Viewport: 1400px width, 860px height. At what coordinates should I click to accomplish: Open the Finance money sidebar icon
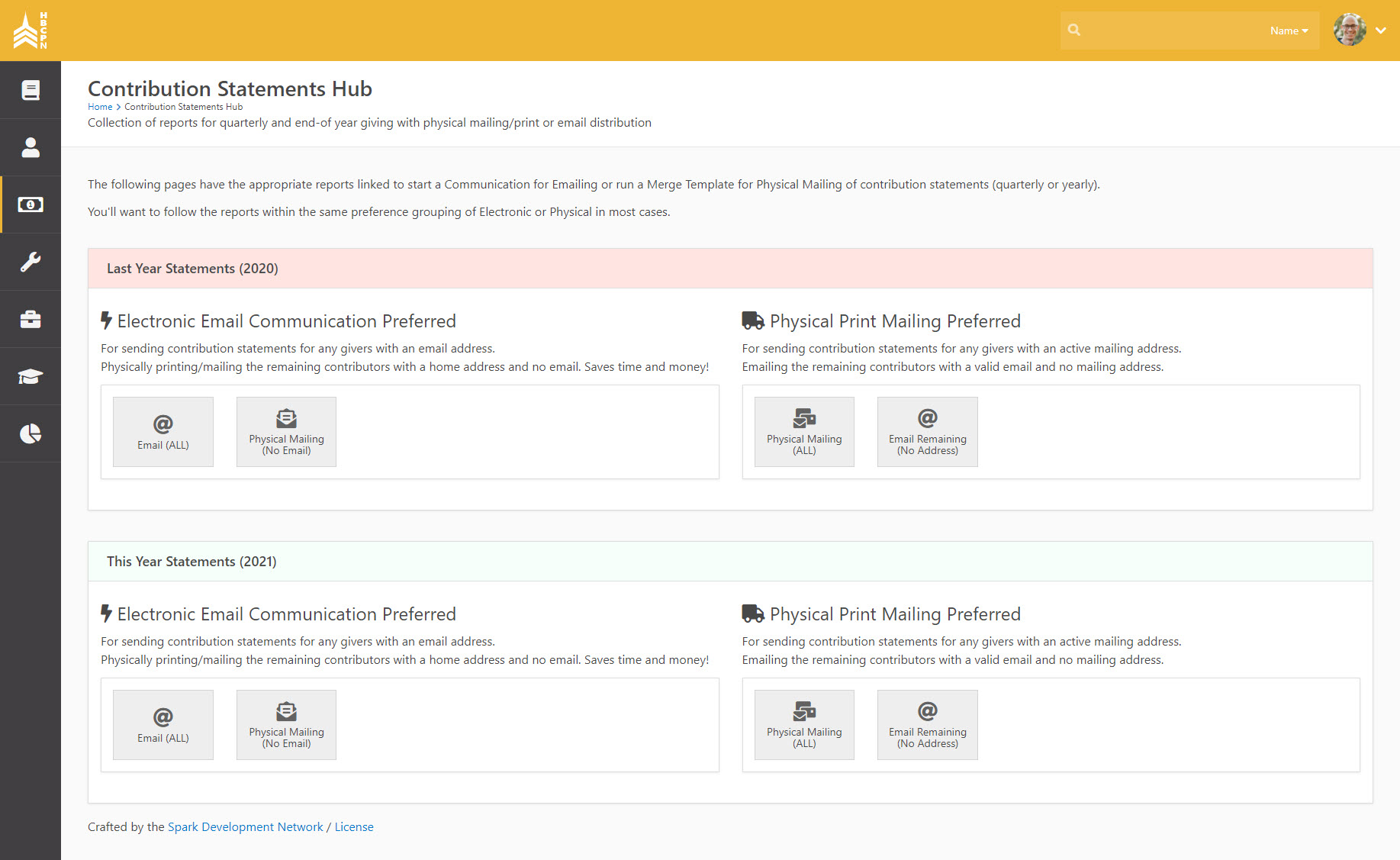(31, 205)
